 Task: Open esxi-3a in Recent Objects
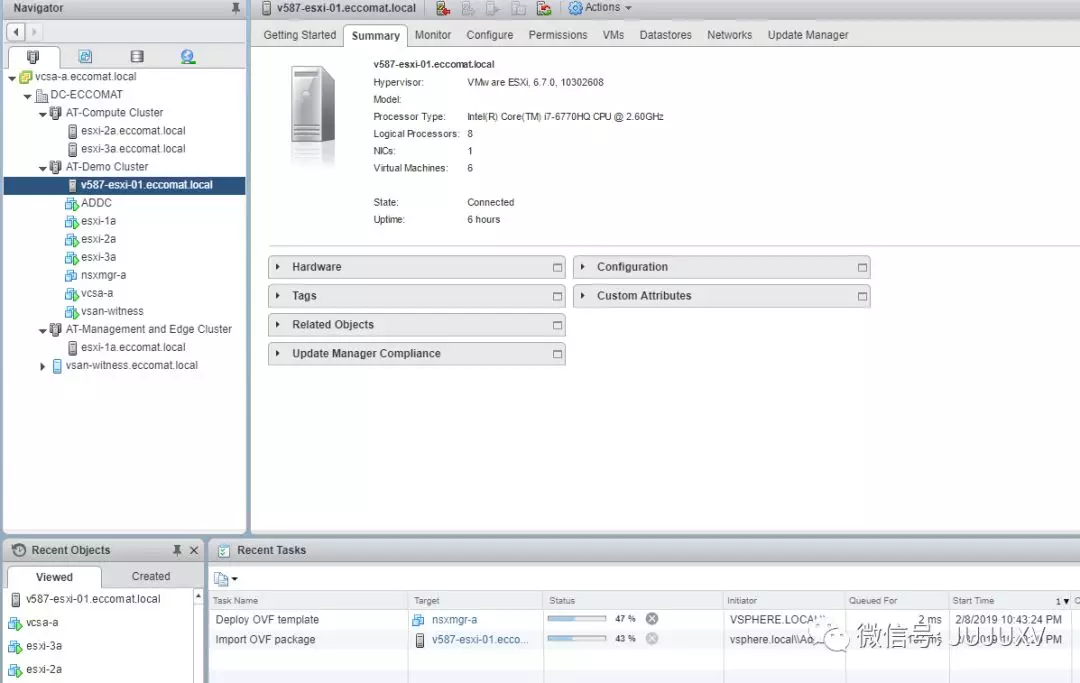click(43, 646)
